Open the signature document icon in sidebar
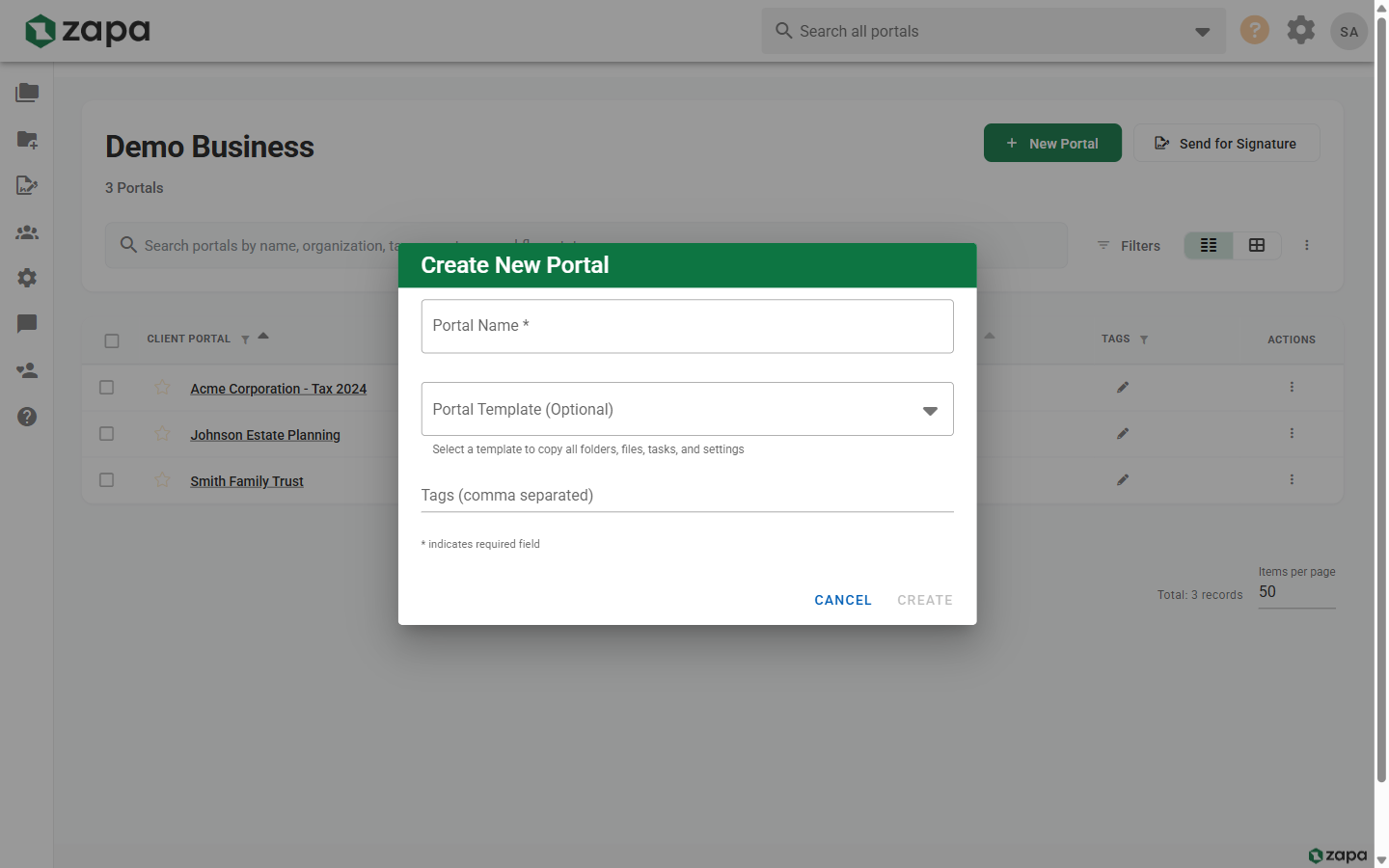This screenshot has height=868, width=1389. 27,185
